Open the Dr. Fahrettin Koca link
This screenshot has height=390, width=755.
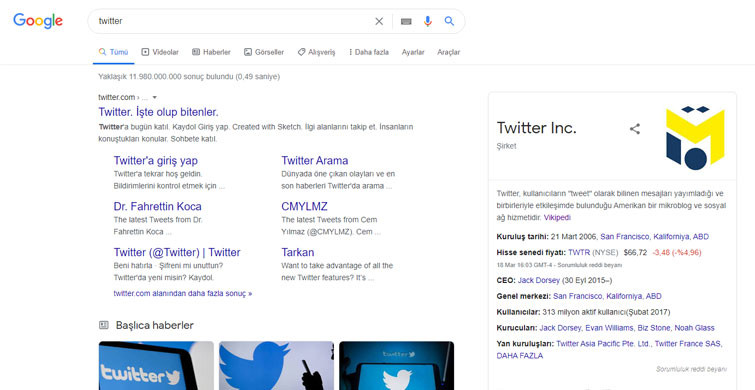click(x=157, y=207)
